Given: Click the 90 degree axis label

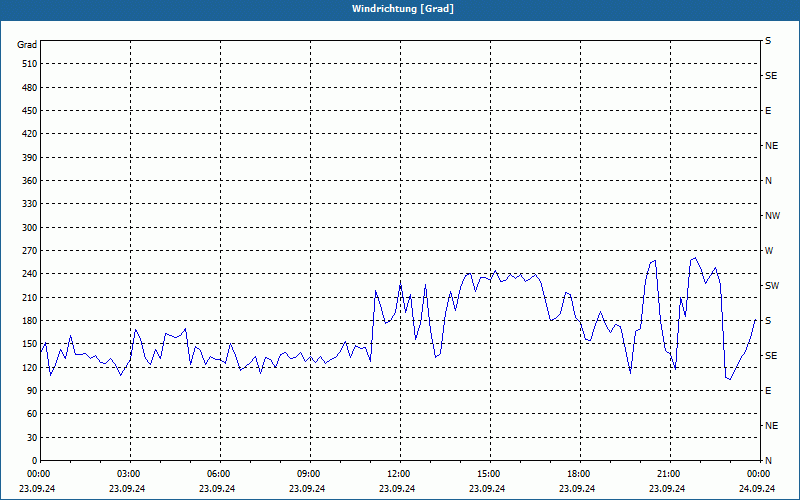Looking at the screenshot, I should tap(32, 391).
